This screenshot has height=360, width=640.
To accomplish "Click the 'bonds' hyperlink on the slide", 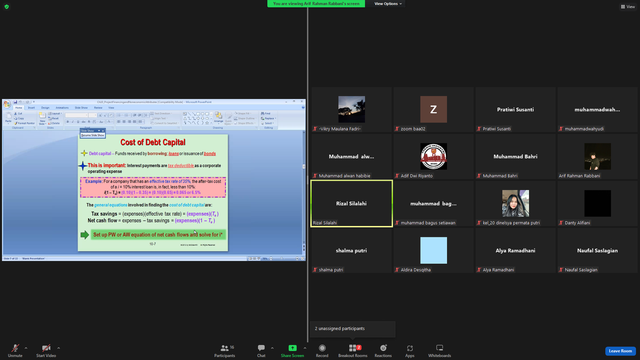I will [210, 154].
